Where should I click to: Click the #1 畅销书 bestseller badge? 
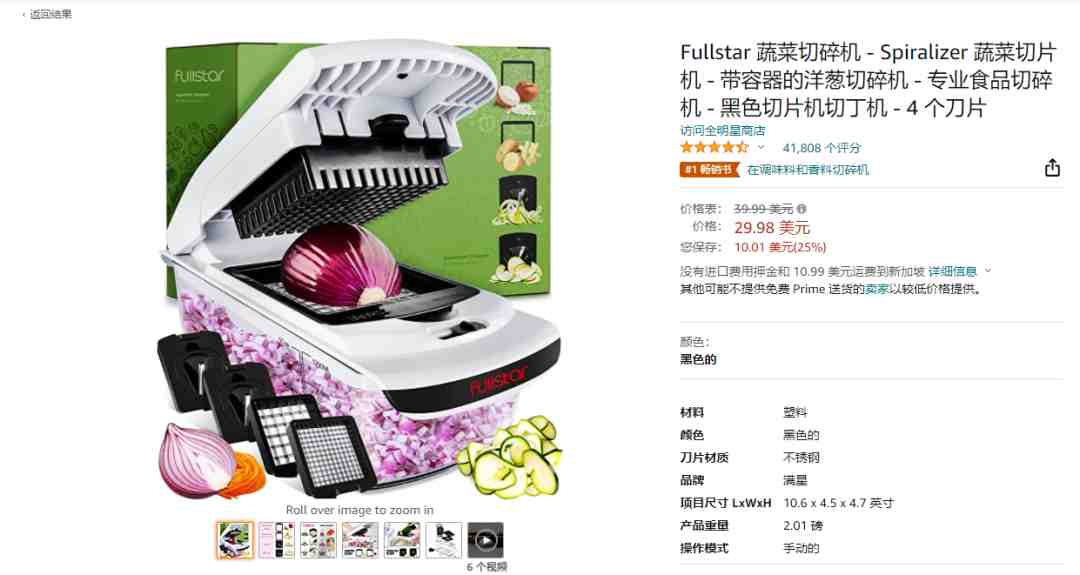click(709, 169)
